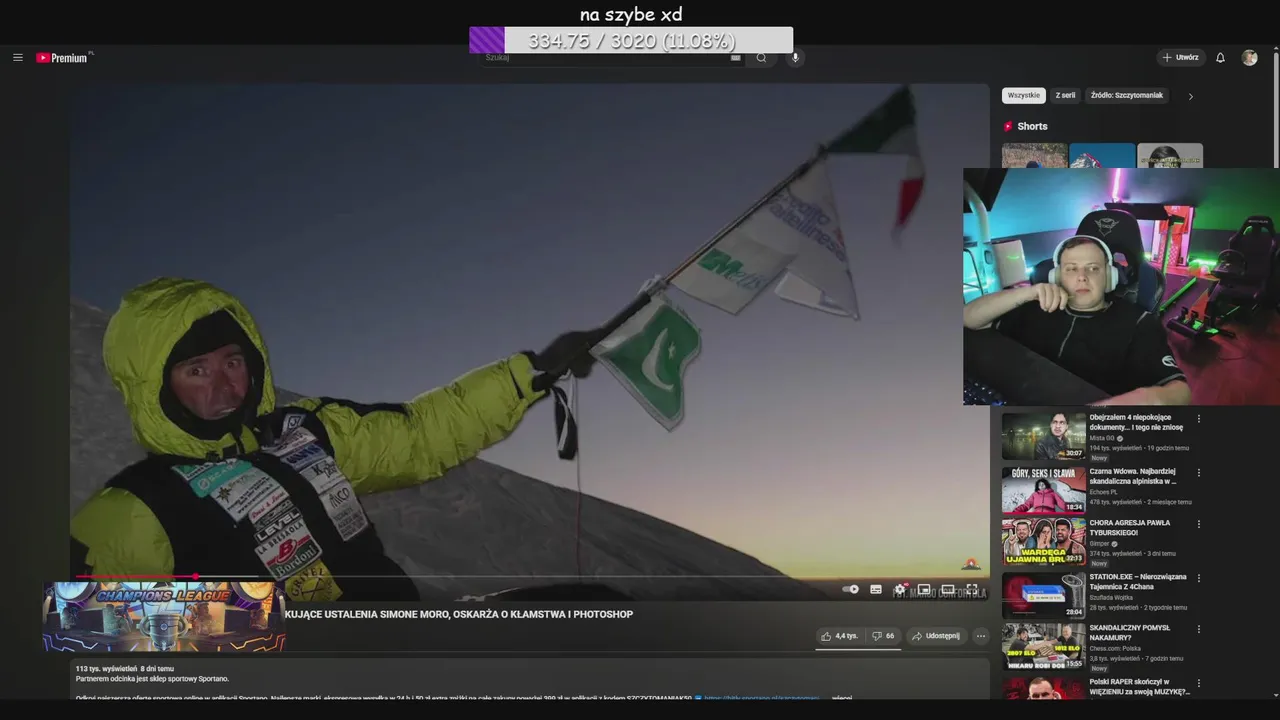
Task: Select the Wszystkie filter chip
Action: click(1023, 96)
